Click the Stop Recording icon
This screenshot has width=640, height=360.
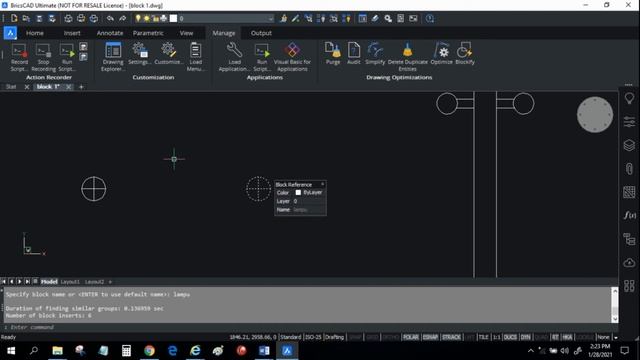click(43, 51)
